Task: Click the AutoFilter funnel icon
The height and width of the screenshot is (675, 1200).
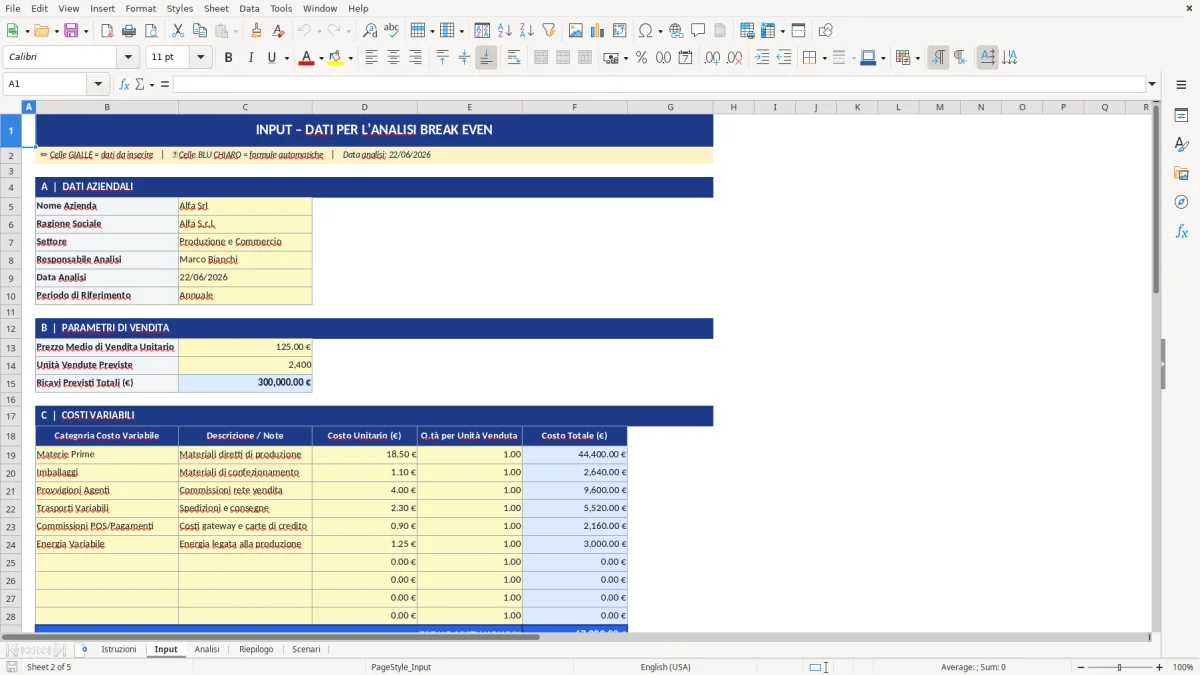Action: pos(549,31)
